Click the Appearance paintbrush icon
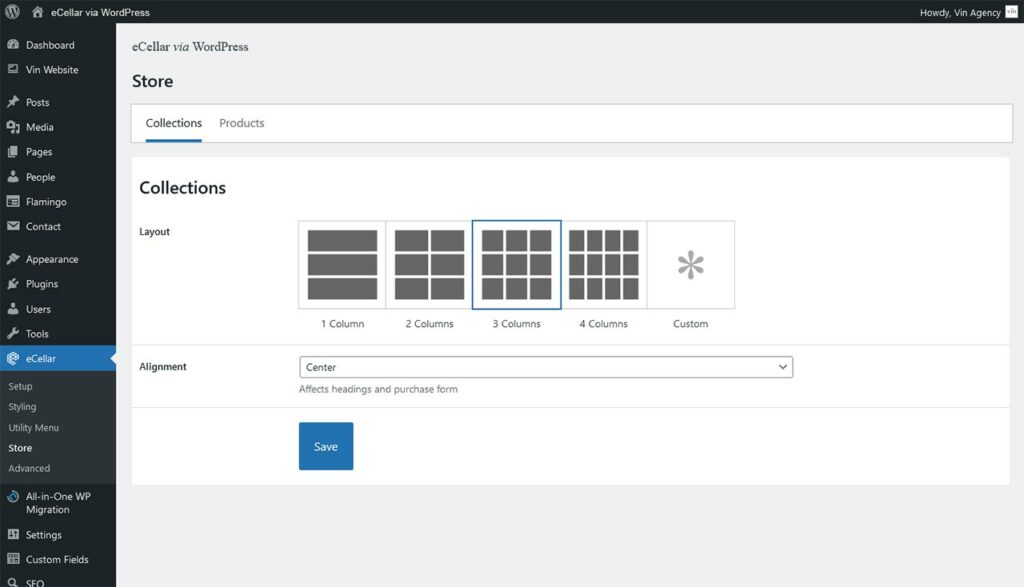 13,259
